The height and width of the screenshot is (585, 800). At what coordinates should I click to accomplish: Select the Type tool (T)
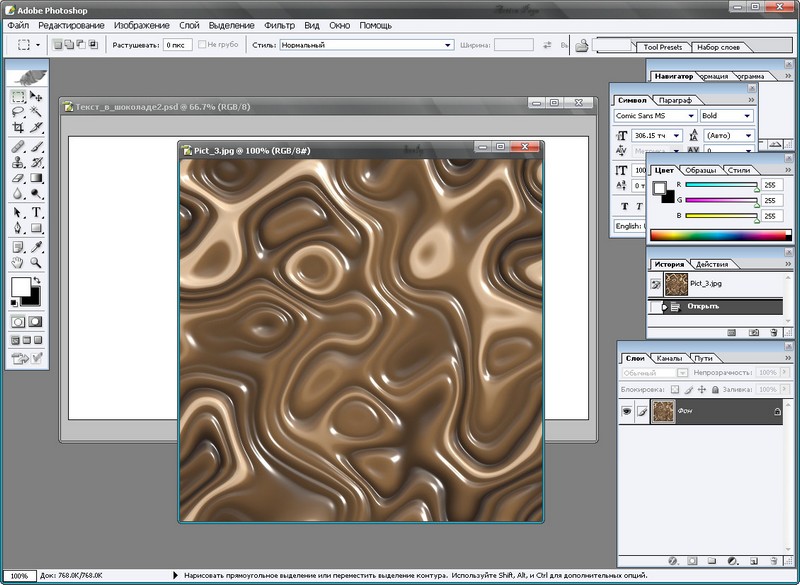click(36, 212)
